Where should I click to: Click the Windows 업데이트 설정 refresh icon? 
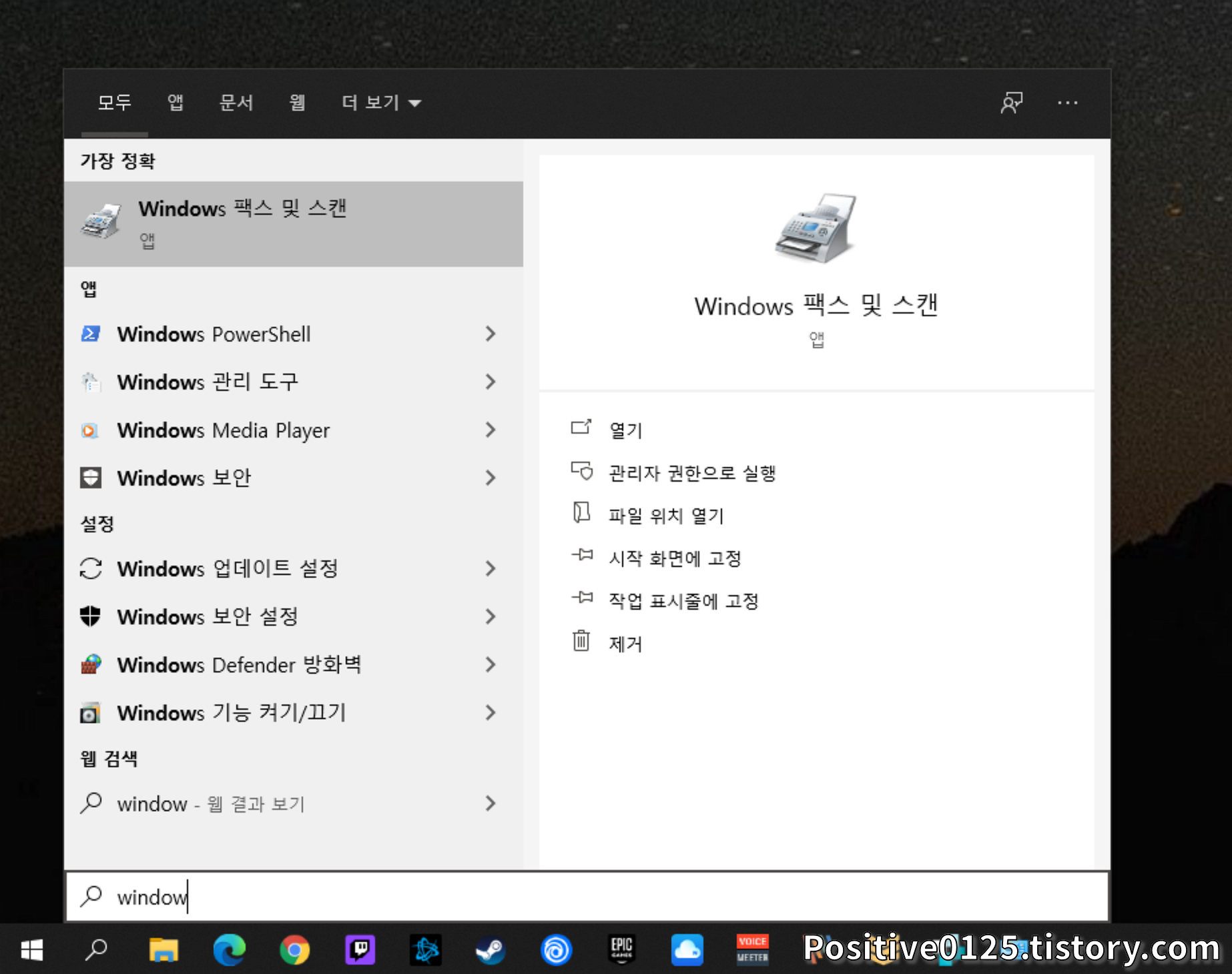coord(91,568)
